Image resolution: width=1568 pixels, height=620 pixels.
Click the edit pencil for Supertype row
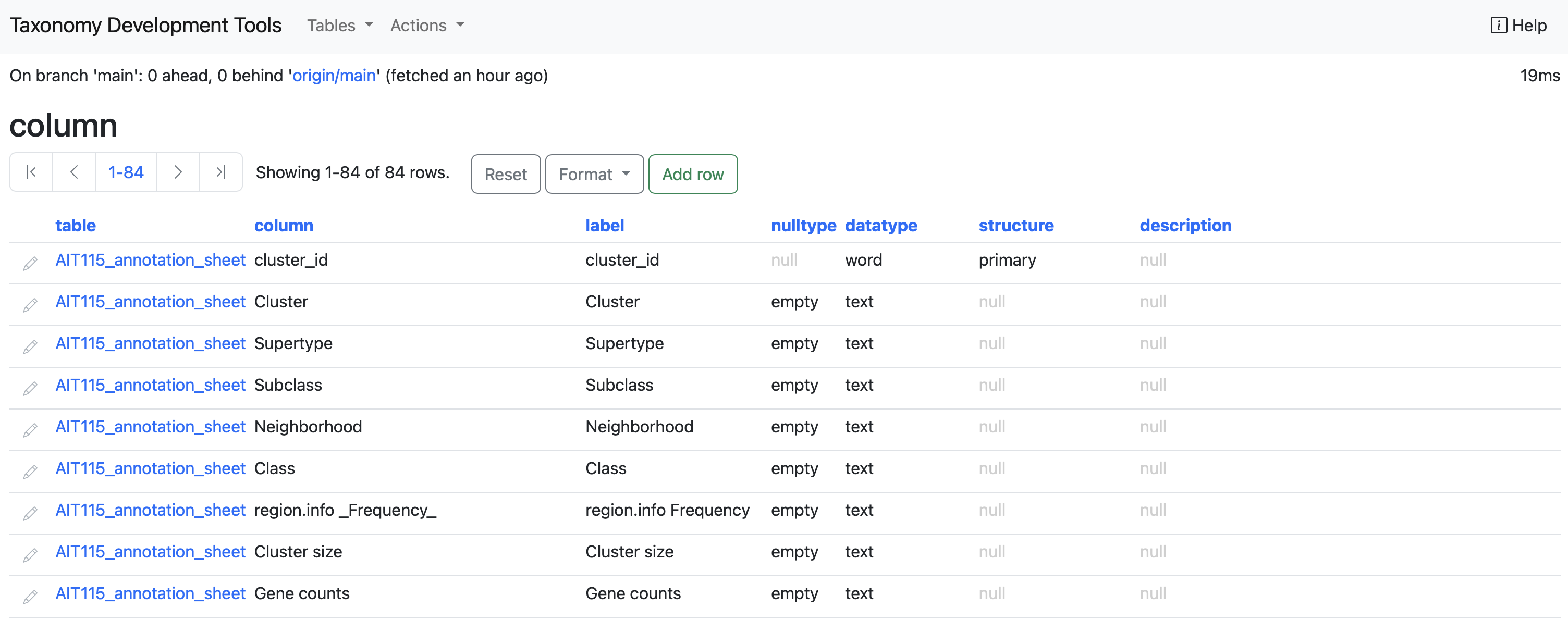(30, 346)
